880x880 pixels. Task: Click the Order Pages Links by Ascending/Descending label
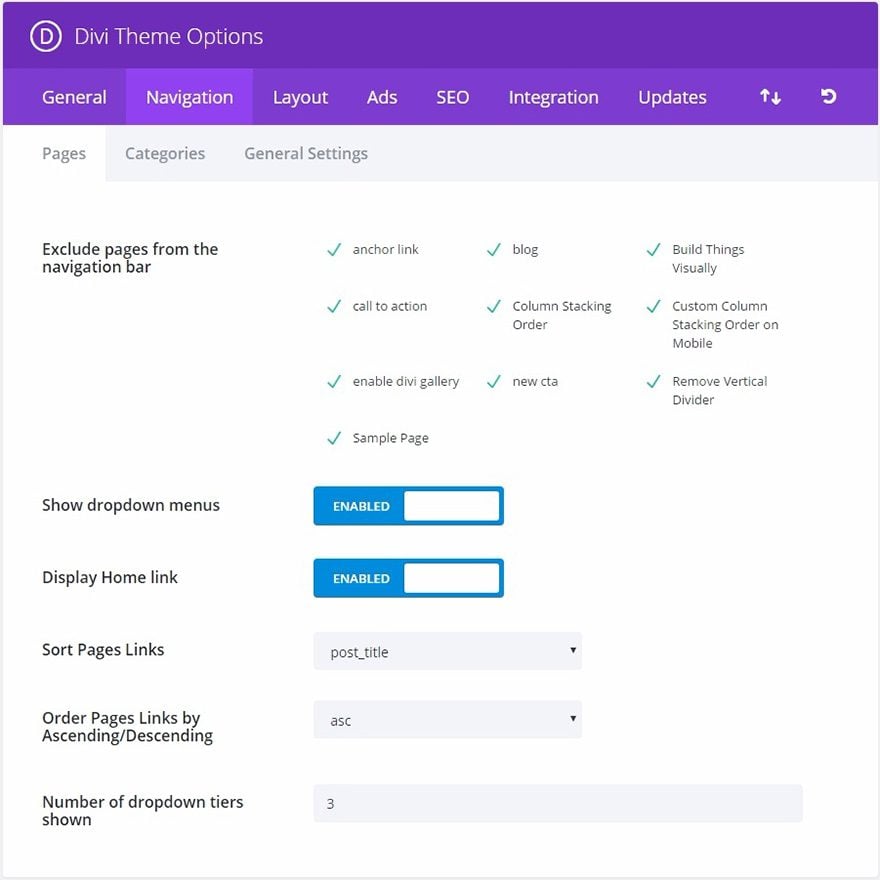127,726
